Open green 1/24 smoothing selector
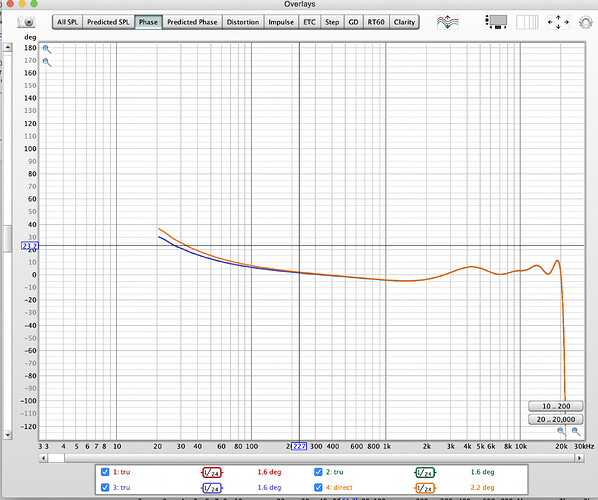The width and height of the screenshot is (598, 500). tap(425, 473)
